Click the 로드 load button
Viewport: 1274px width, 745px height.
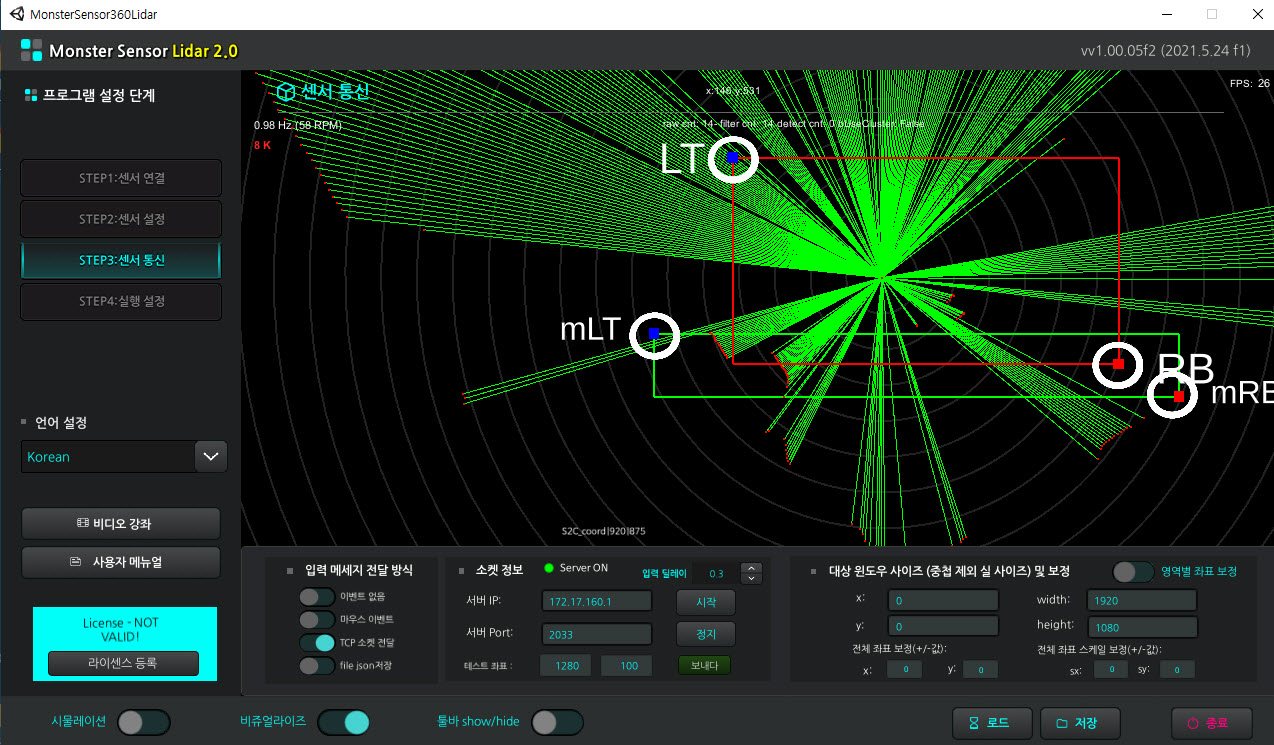pyautogui.click(x=990, y=723)
